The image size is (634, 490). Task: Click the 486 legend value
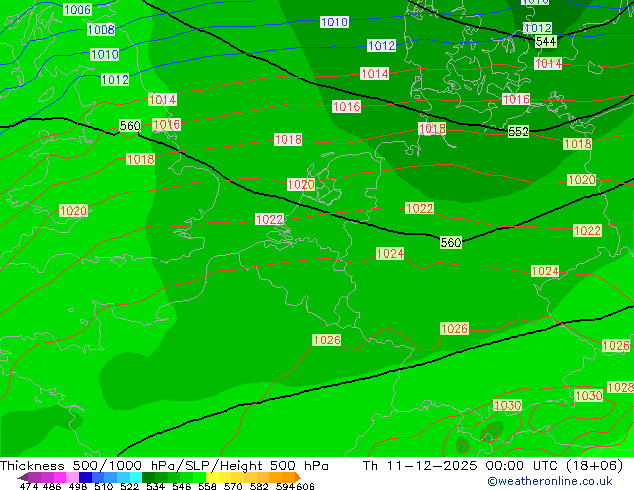point(52,486)
